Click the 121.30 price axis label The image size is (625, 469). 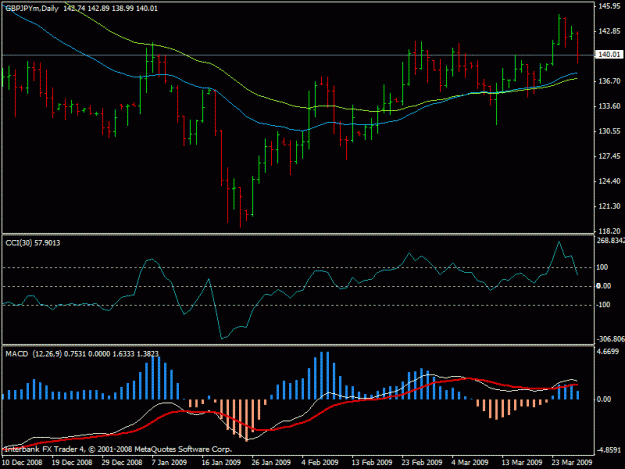[609, 206]
